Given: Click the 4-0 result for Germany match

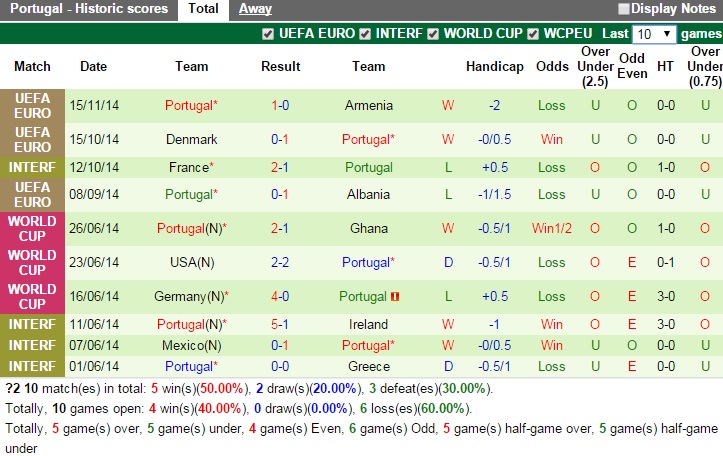Looking at the screenshot, I should coord(280,296).
